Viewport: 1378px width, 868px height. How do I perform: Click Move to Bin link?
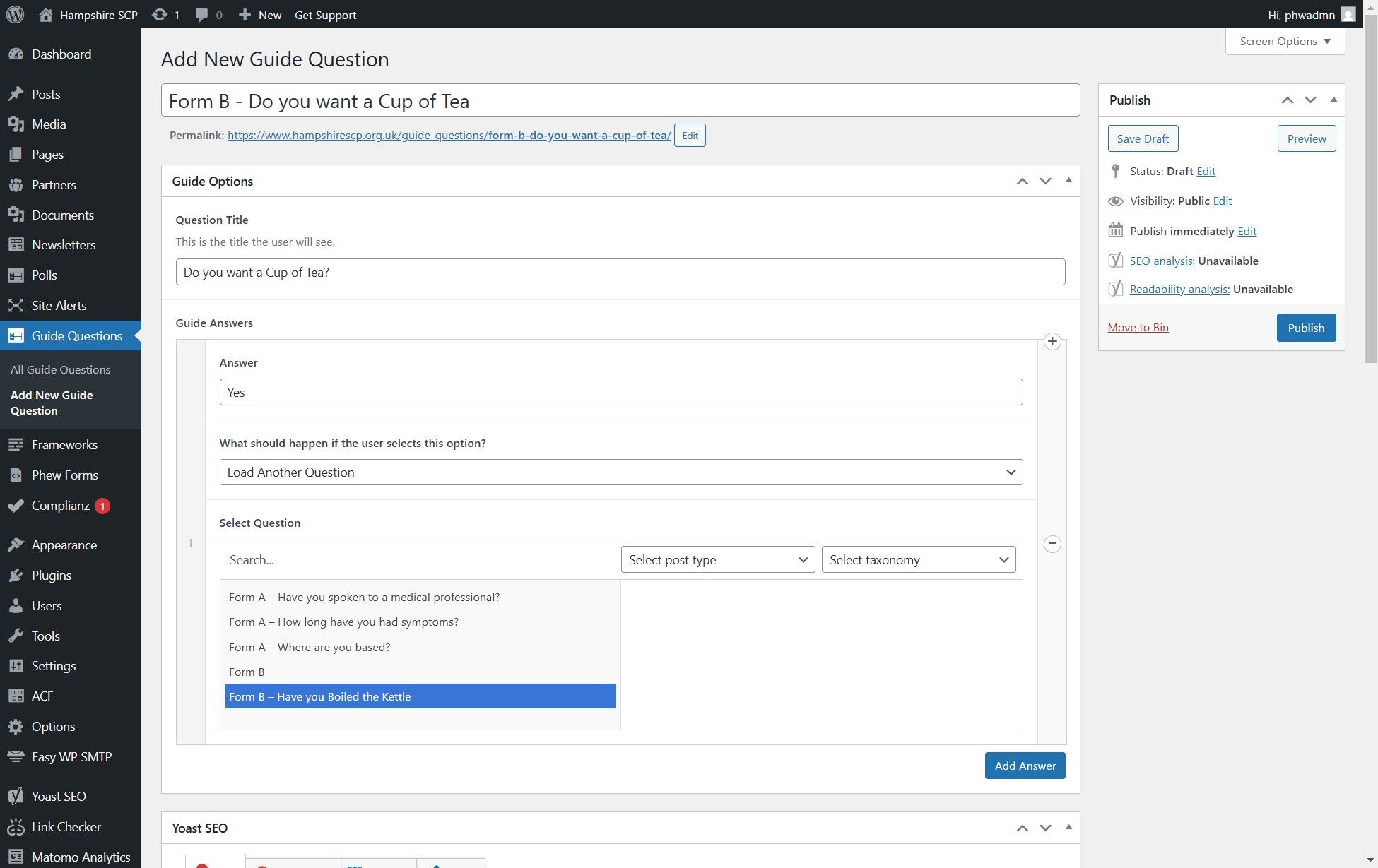point(1138,327)
